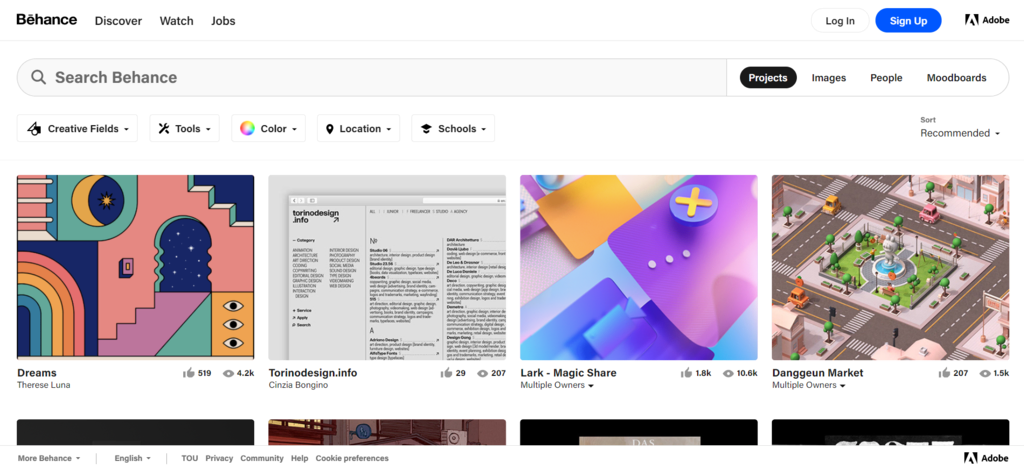Viewport: 1024px width, 468px height.
Task: Click the views eye icon for Torinodesign.info
Action: 482,373
